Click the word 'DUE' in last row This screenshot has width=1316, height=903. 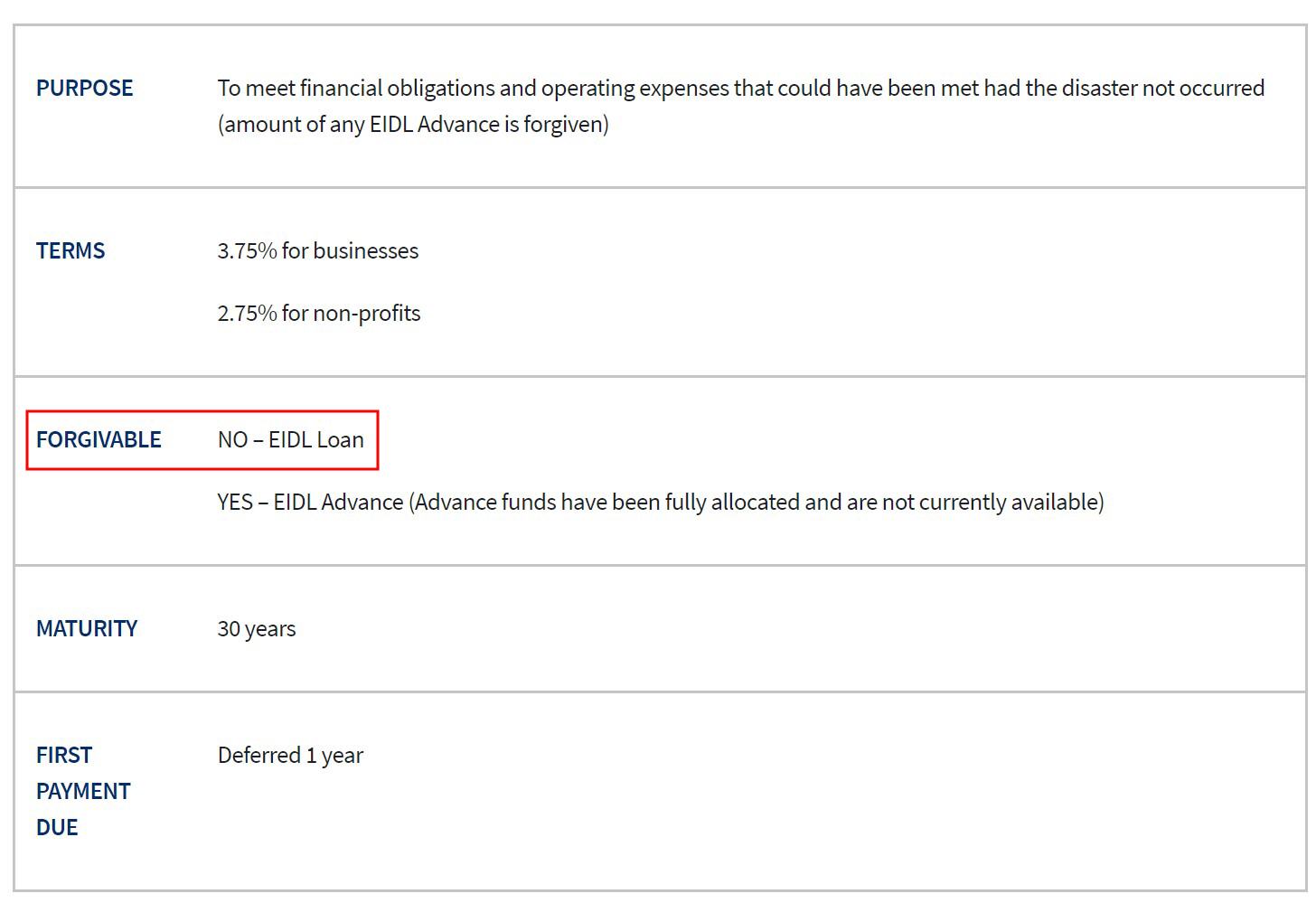coord(57,827)
